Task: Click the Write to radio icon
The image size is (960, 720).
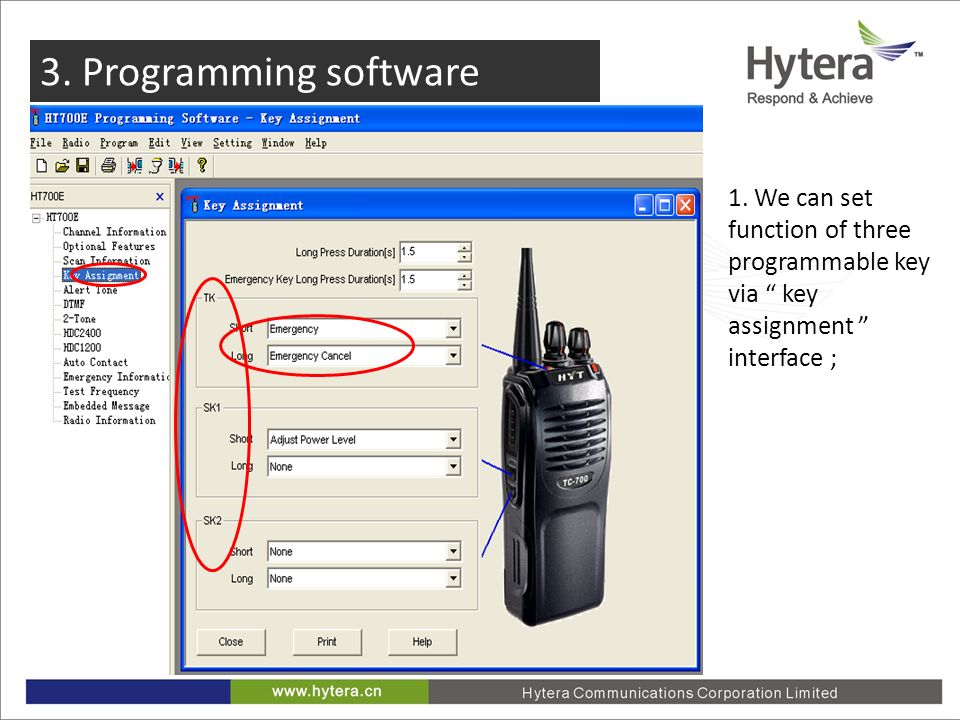Action: [176, 165]
